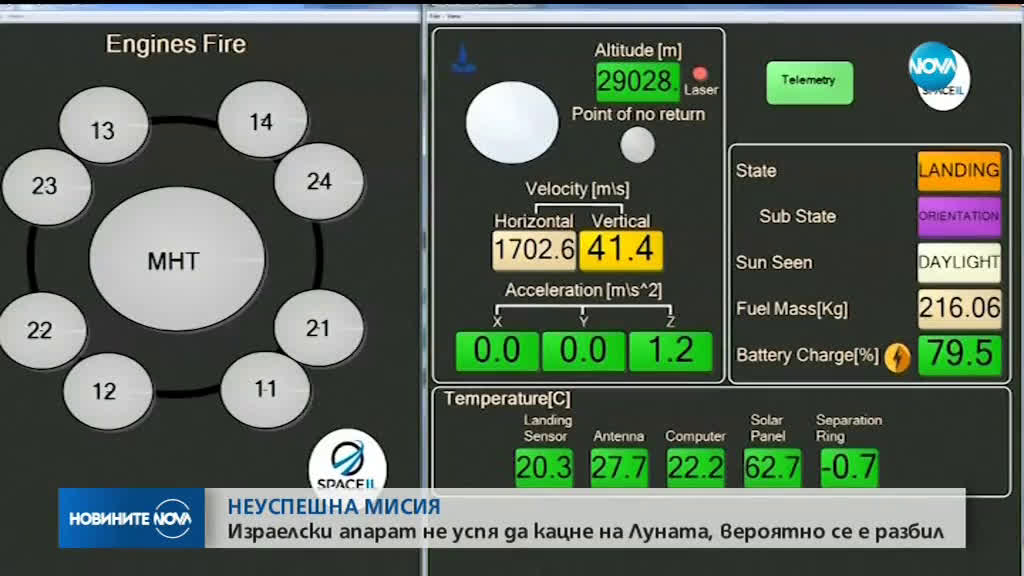Open the Telemetry button

[x=809, y=82]
